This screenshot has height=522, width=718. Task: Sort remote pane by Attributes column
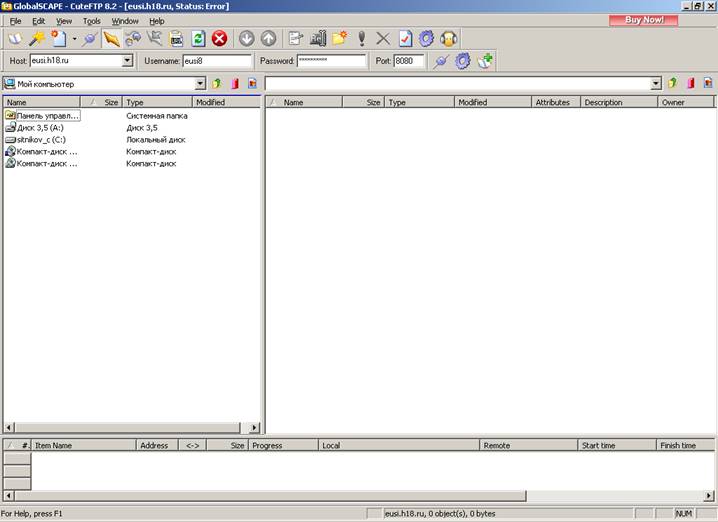tap(555, 102)
